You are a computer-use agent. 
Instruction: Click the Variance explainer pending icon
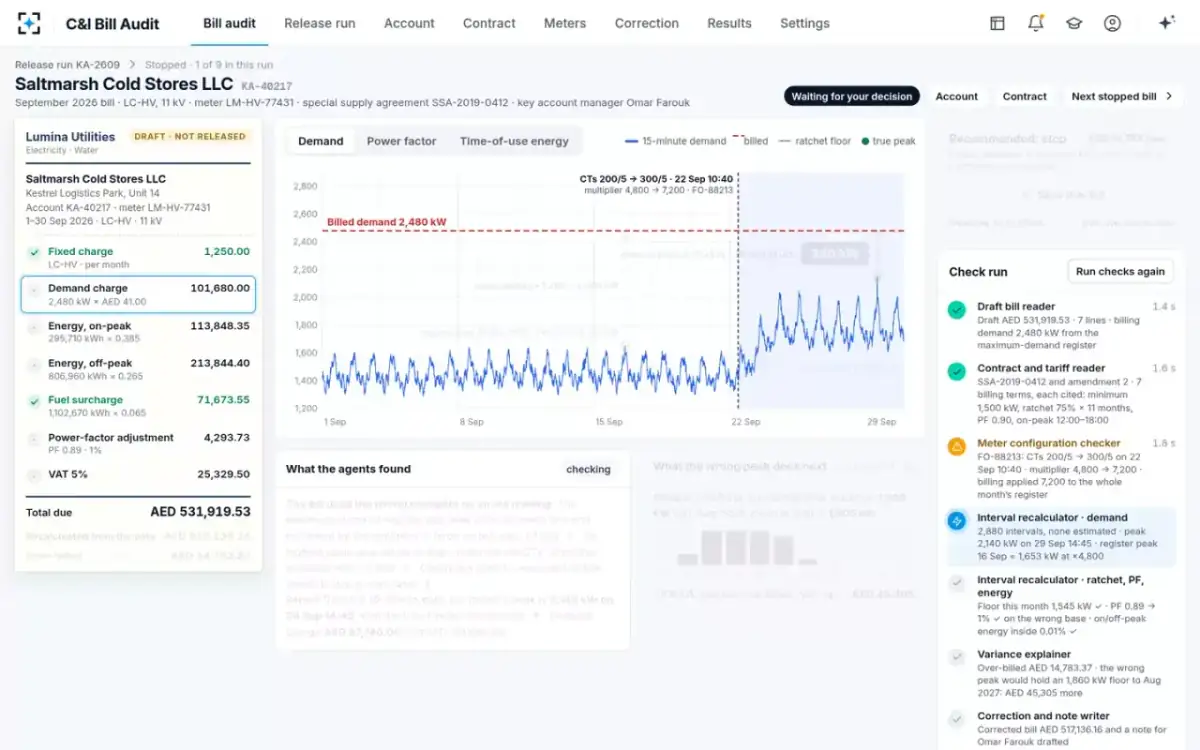957,658
